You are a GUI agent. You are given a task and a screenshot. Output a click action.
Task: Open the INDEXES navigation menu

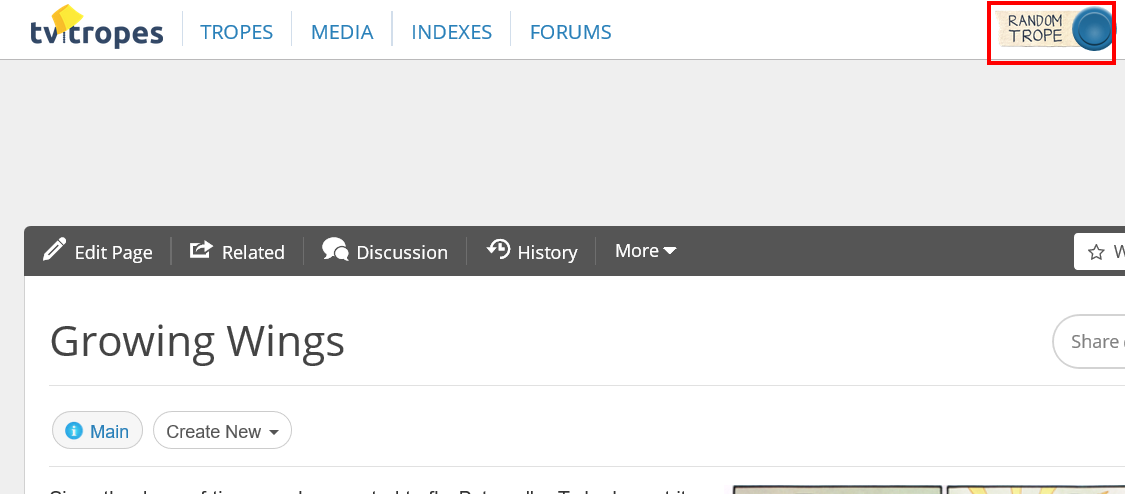(x=451, y=32)
